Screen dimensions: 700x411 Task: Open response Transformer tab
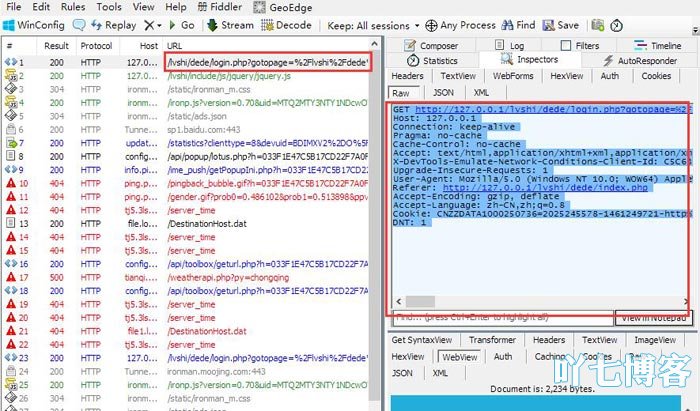[x=492, y=340]
